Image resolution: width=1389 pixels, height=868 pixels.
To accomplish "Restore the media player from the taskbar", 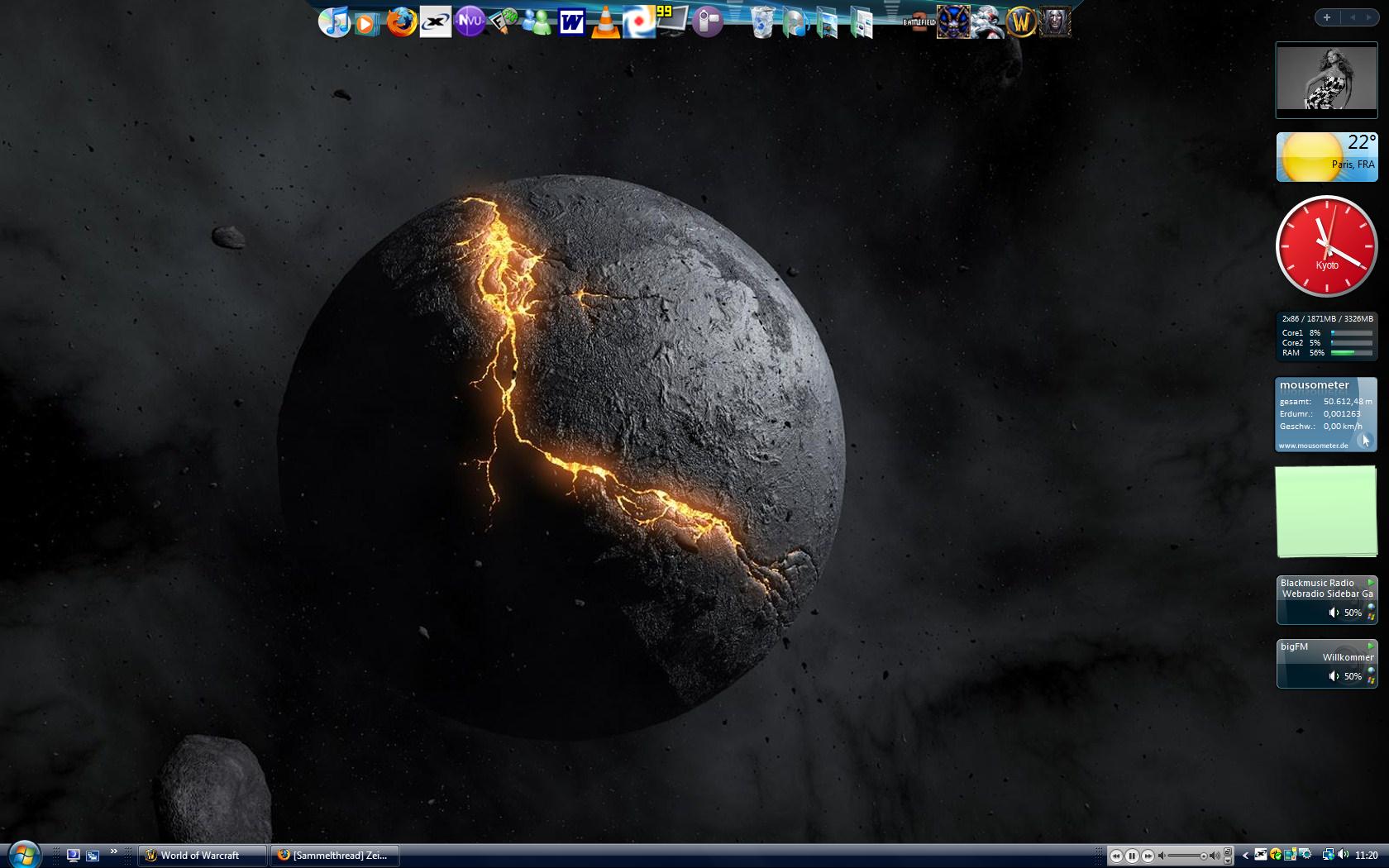I will (1228, 852).
